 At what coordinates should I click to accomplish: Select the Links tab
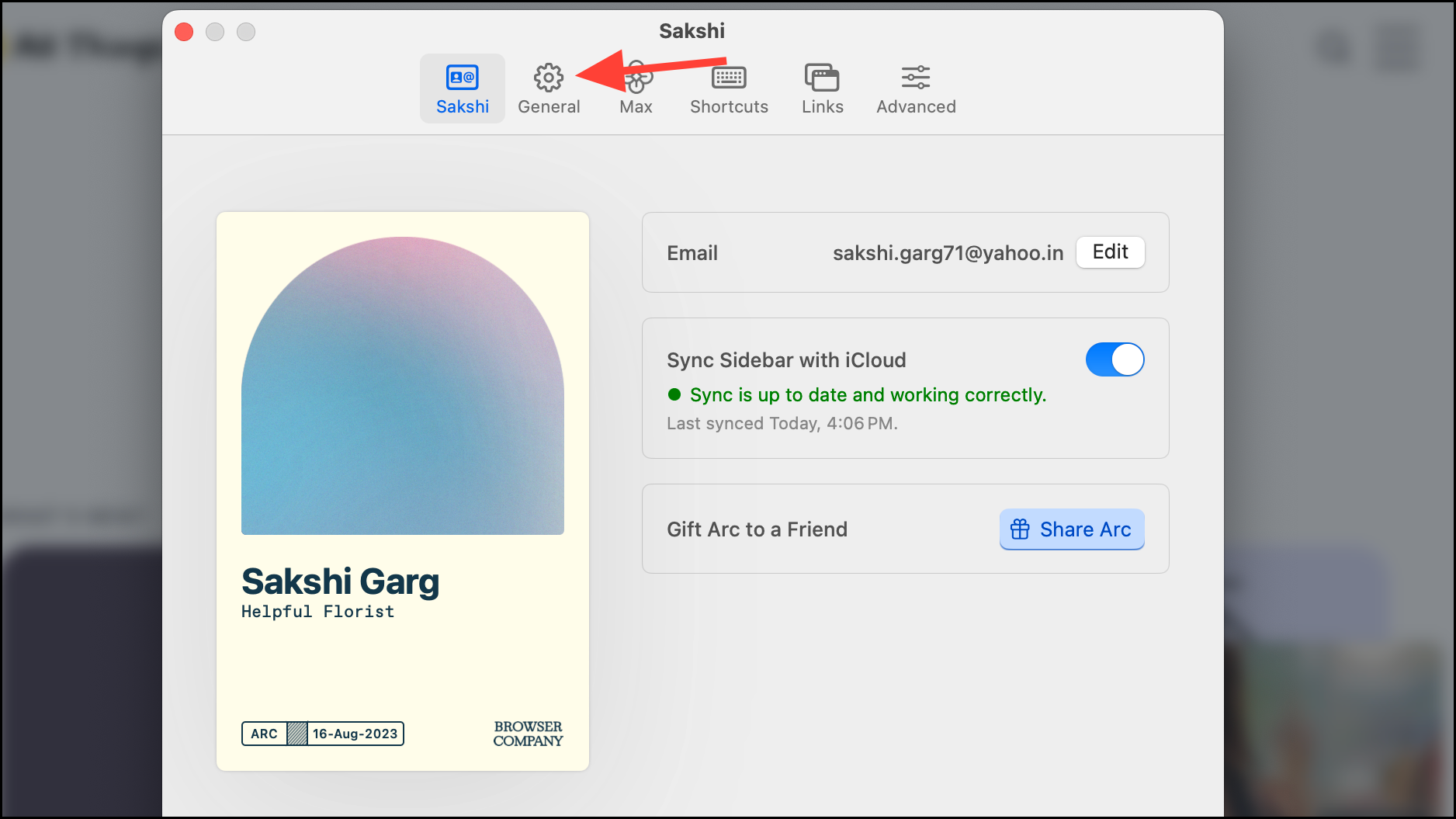tap(822, 88)
